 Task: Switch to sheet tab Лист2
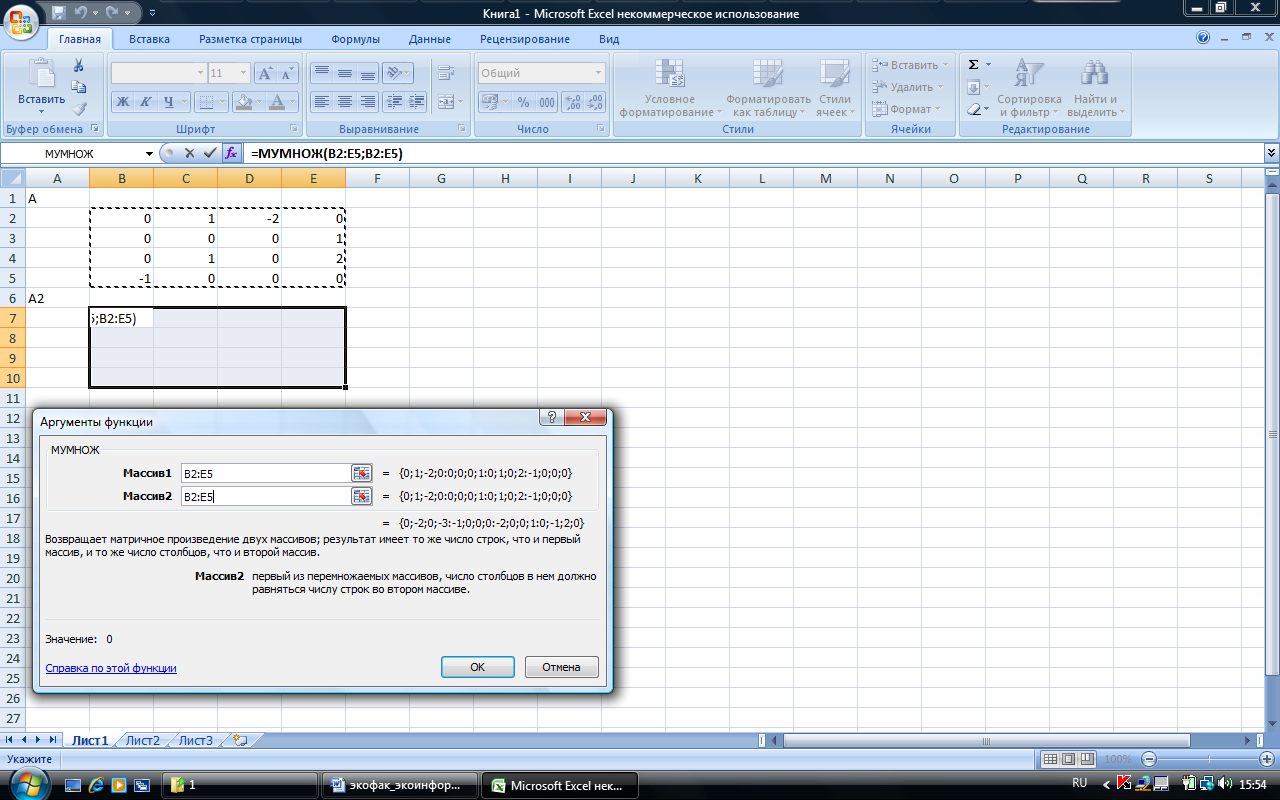[143, 741]
